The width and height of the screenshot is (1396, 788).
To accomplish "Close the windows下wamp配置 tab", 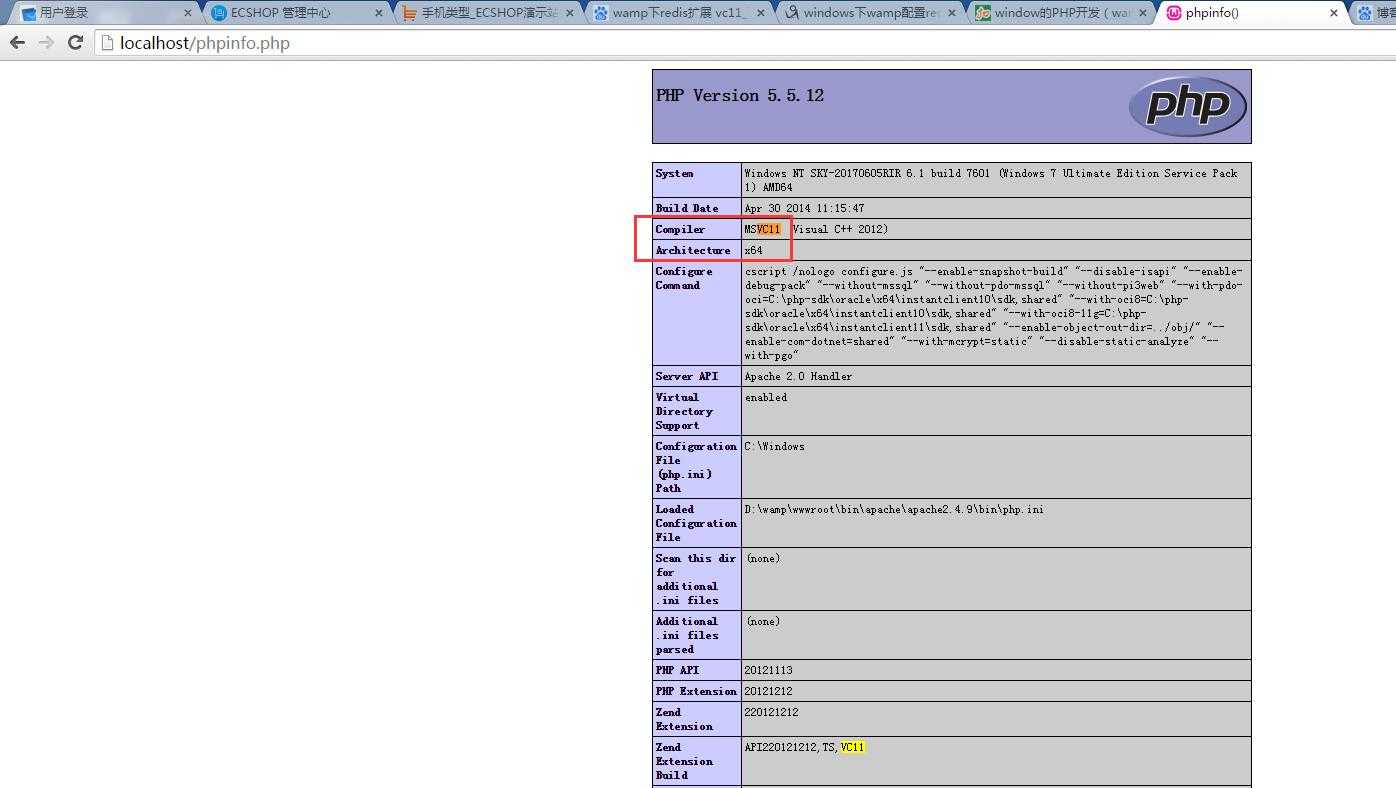I will tap(950, 13).
